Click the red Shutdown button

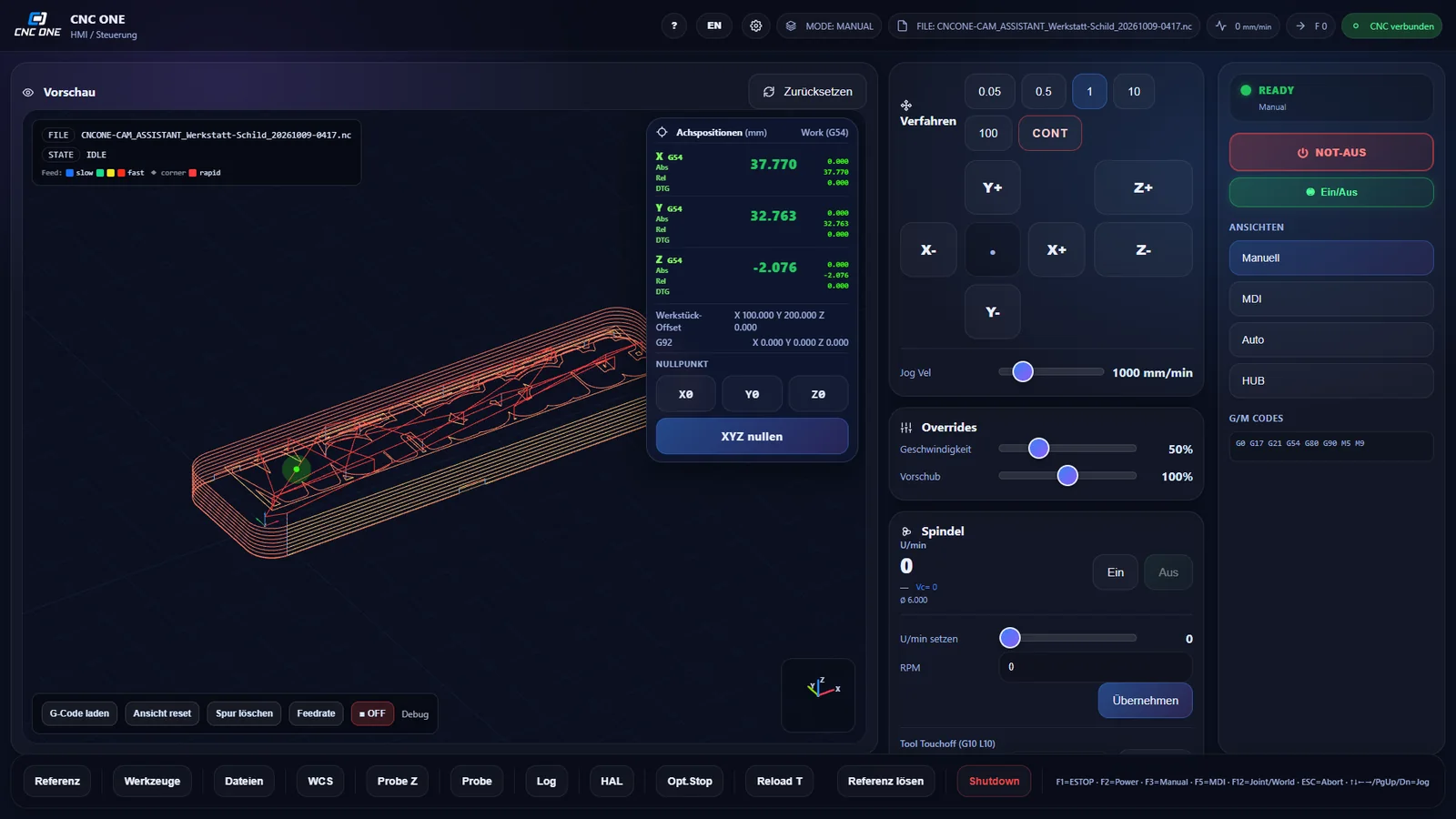(994, 781)
